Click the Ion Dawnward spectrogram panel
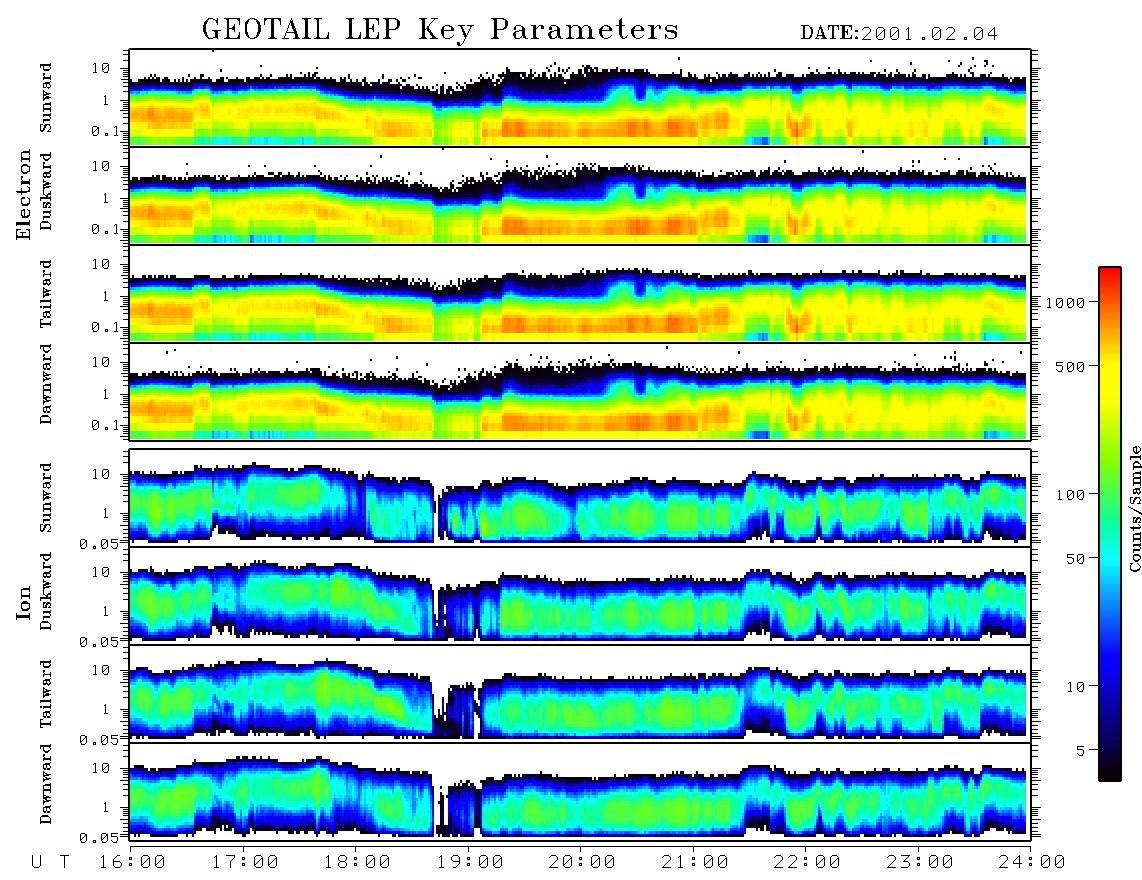 pyautogui.click(x=580, y=792)
